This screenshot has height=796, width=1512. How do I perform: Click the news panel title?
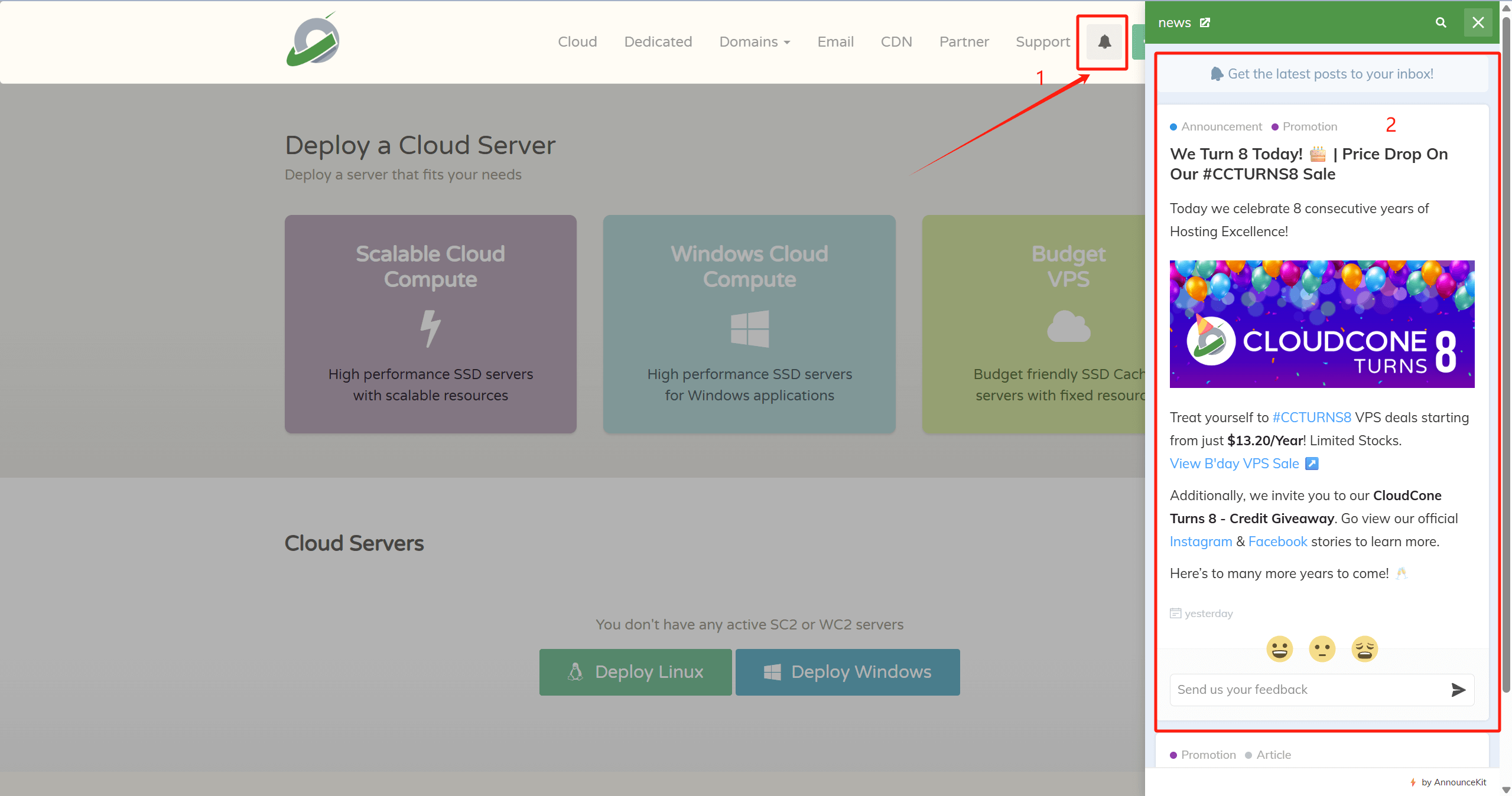[x=1174, y=22]
